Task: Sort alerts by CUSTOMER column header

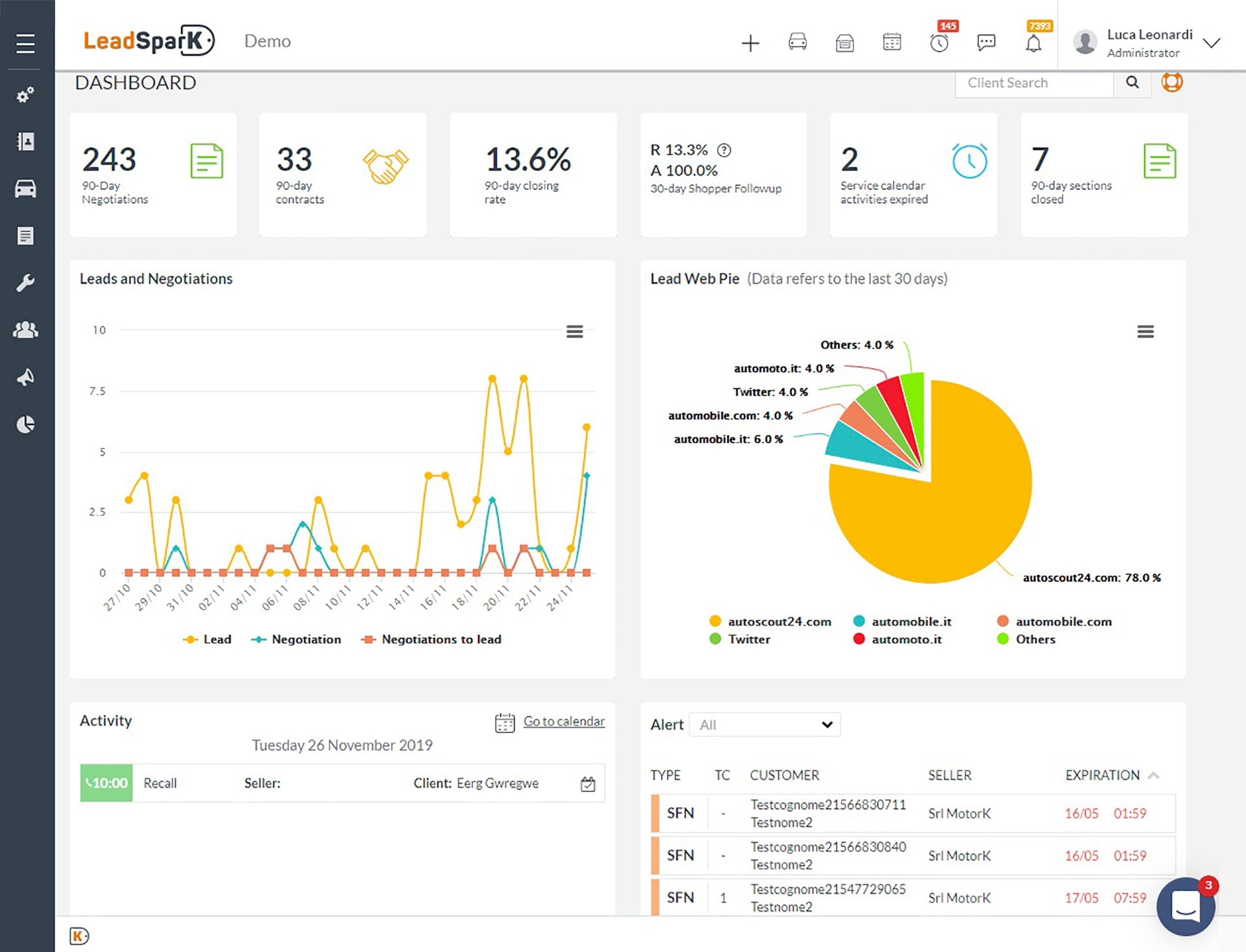Action: coord(785,775)
